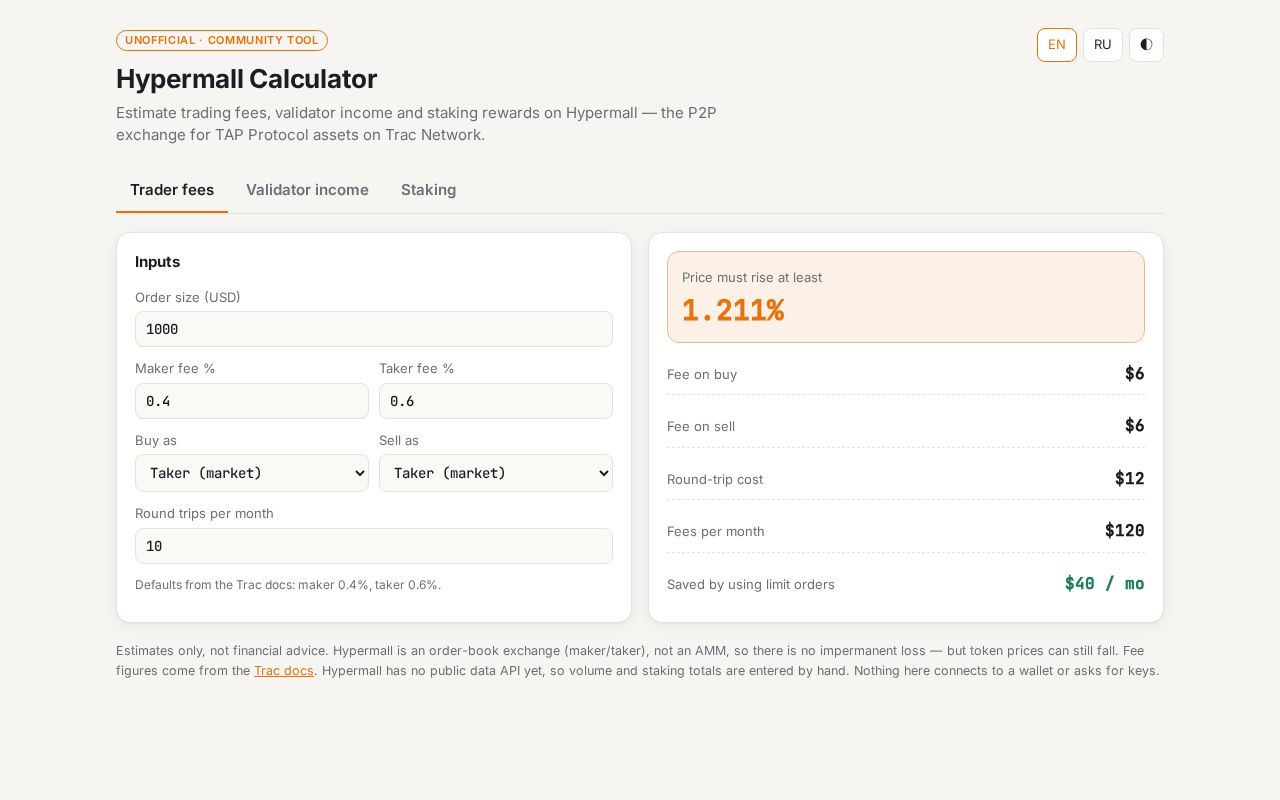Viewport: 1280px width, 800px height.
Task: Follow the Trac docs link
Action: (x=284, y=671)
